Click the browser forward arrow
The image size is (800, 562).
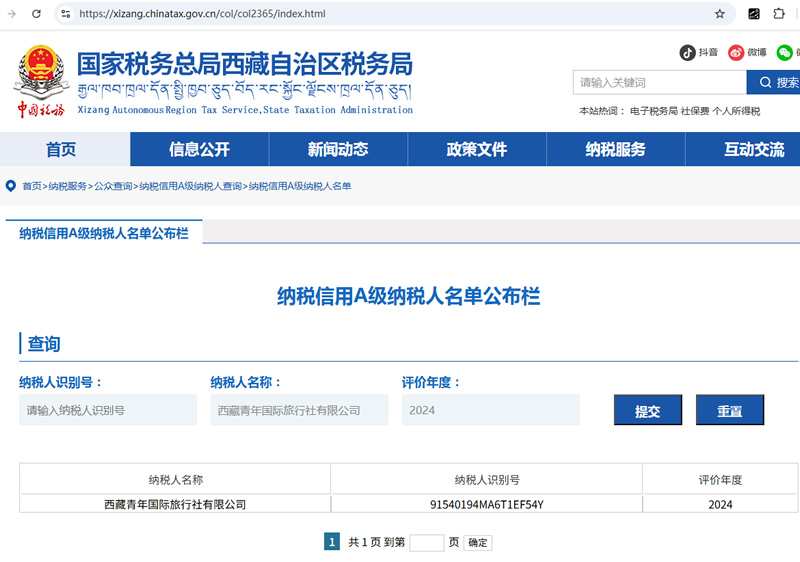coord(12,14)
